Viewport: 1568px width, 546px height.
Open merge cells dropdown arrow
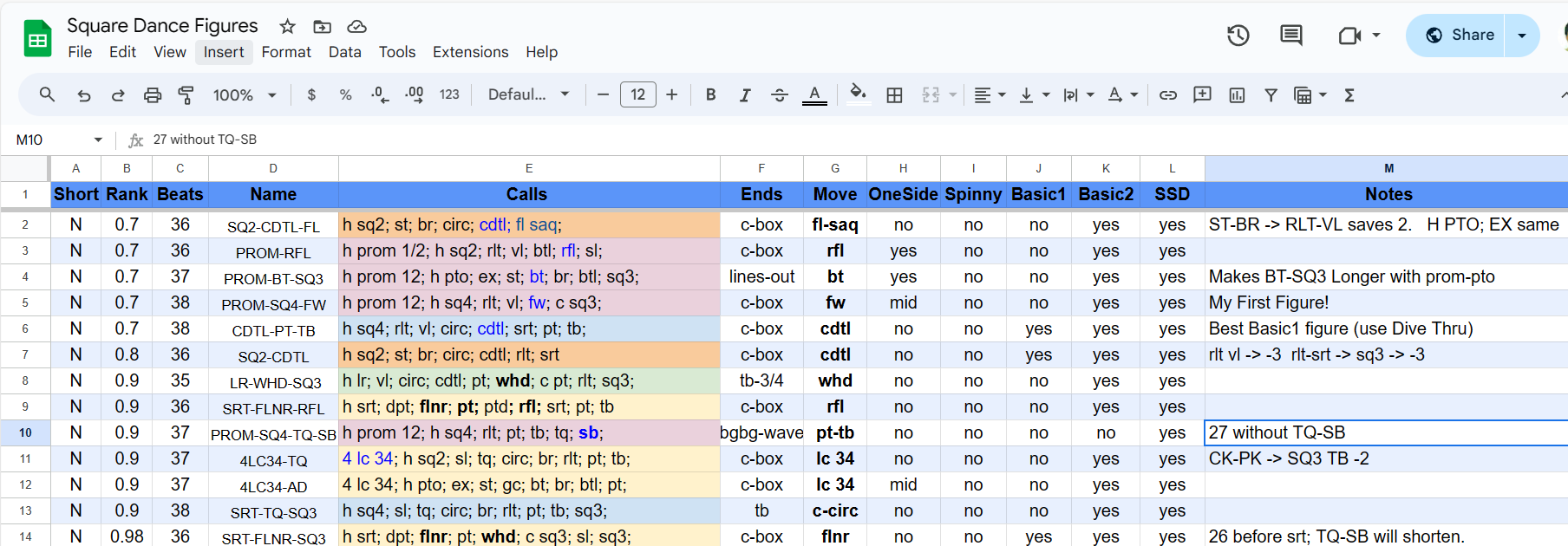click(x=953, y=95)
